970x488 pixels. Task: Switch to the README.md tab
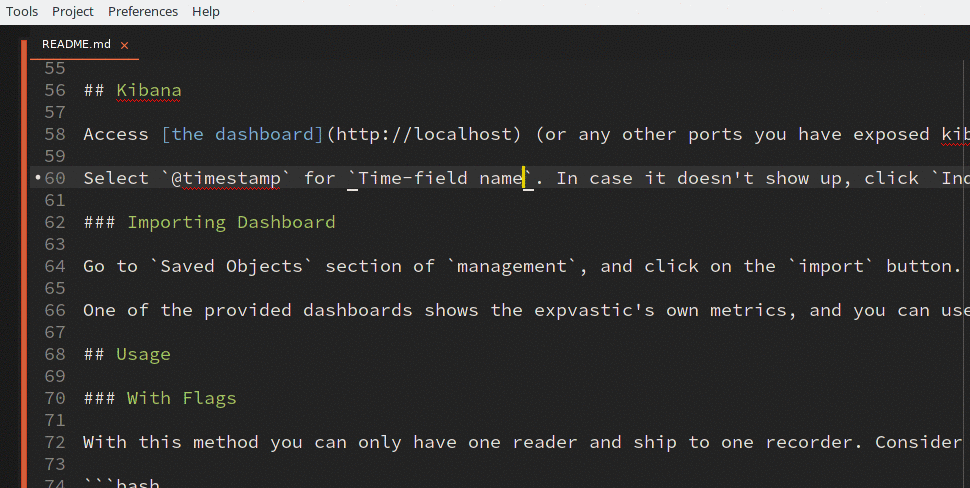click(76, 44)
